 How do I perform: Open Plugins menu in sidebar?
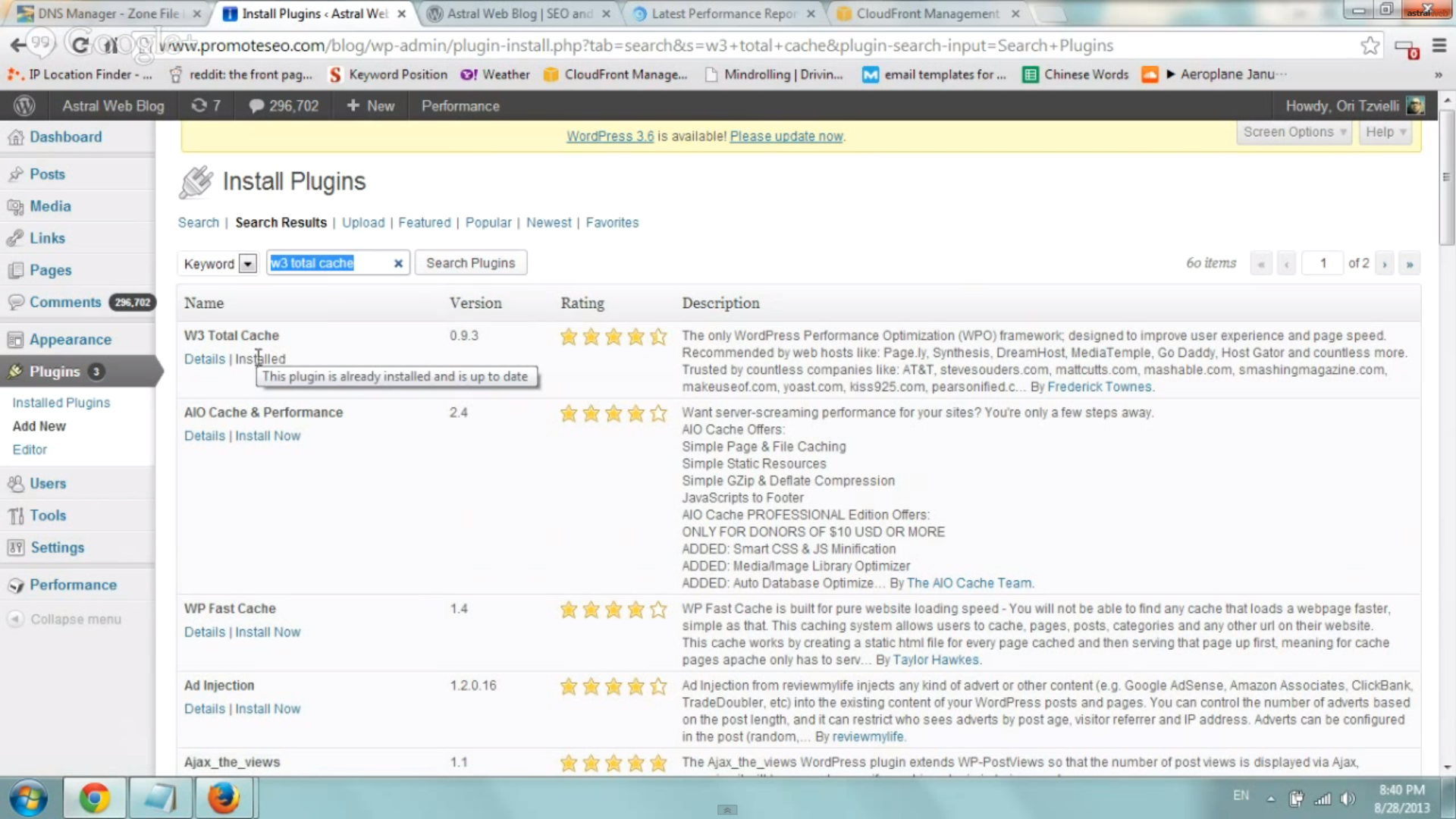point(55,372)
